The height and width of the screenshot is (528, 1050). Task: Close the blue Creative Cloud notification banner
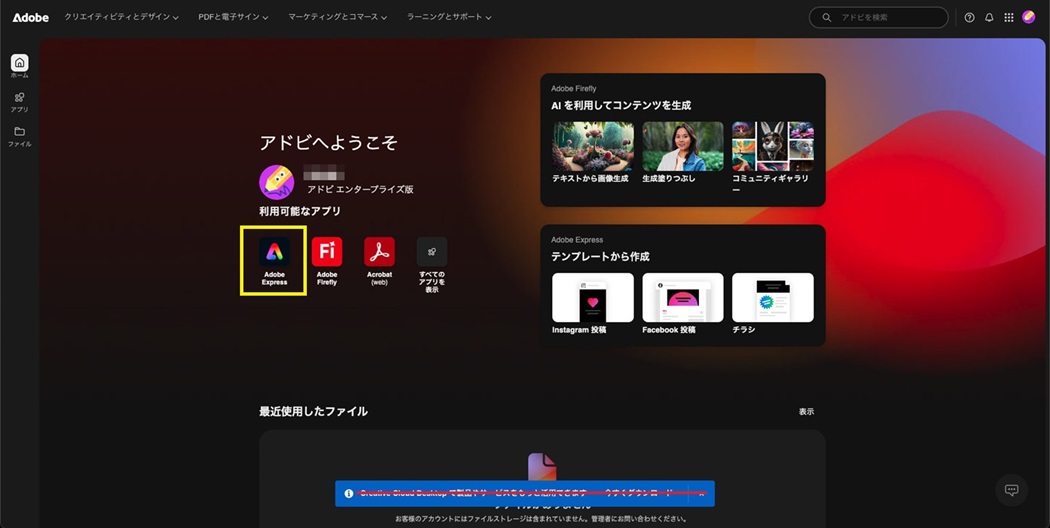[702, 494]
